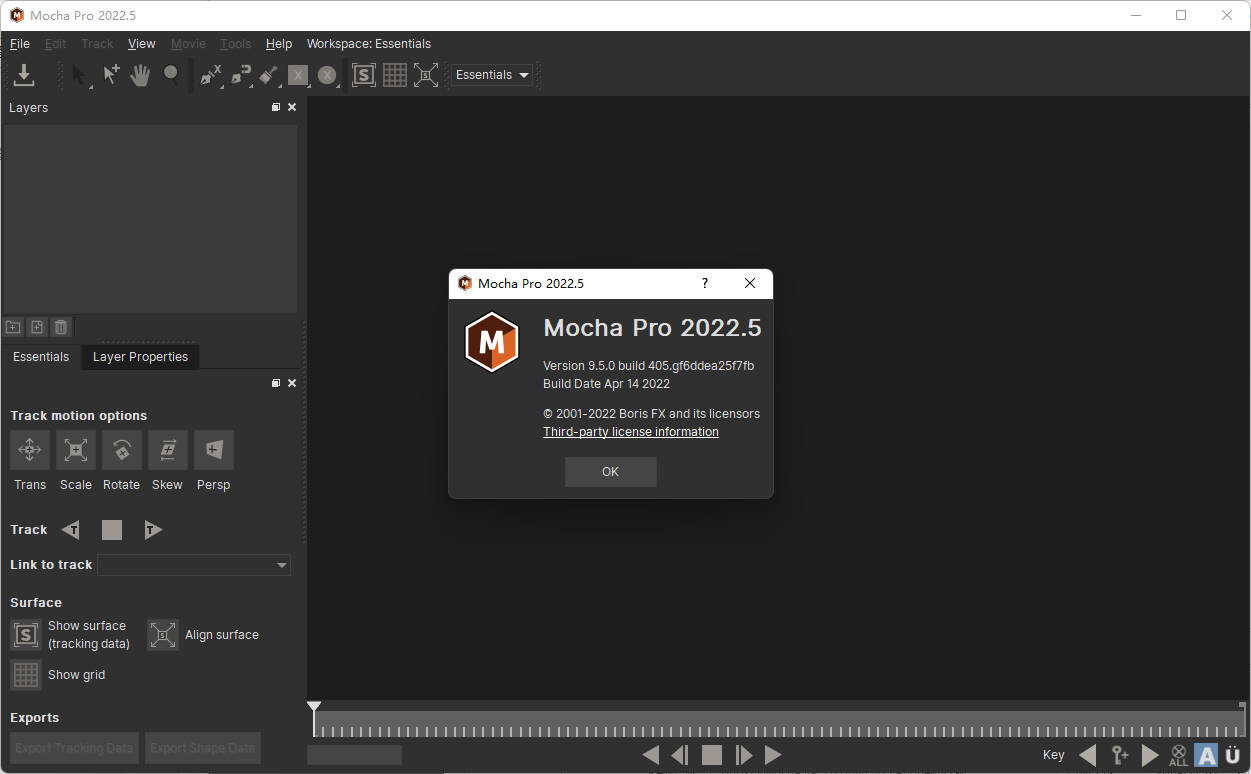This screenshot has width=1251, height=774.
Task: Select the Create X-Spline layer tool
Action: point(210,74)
